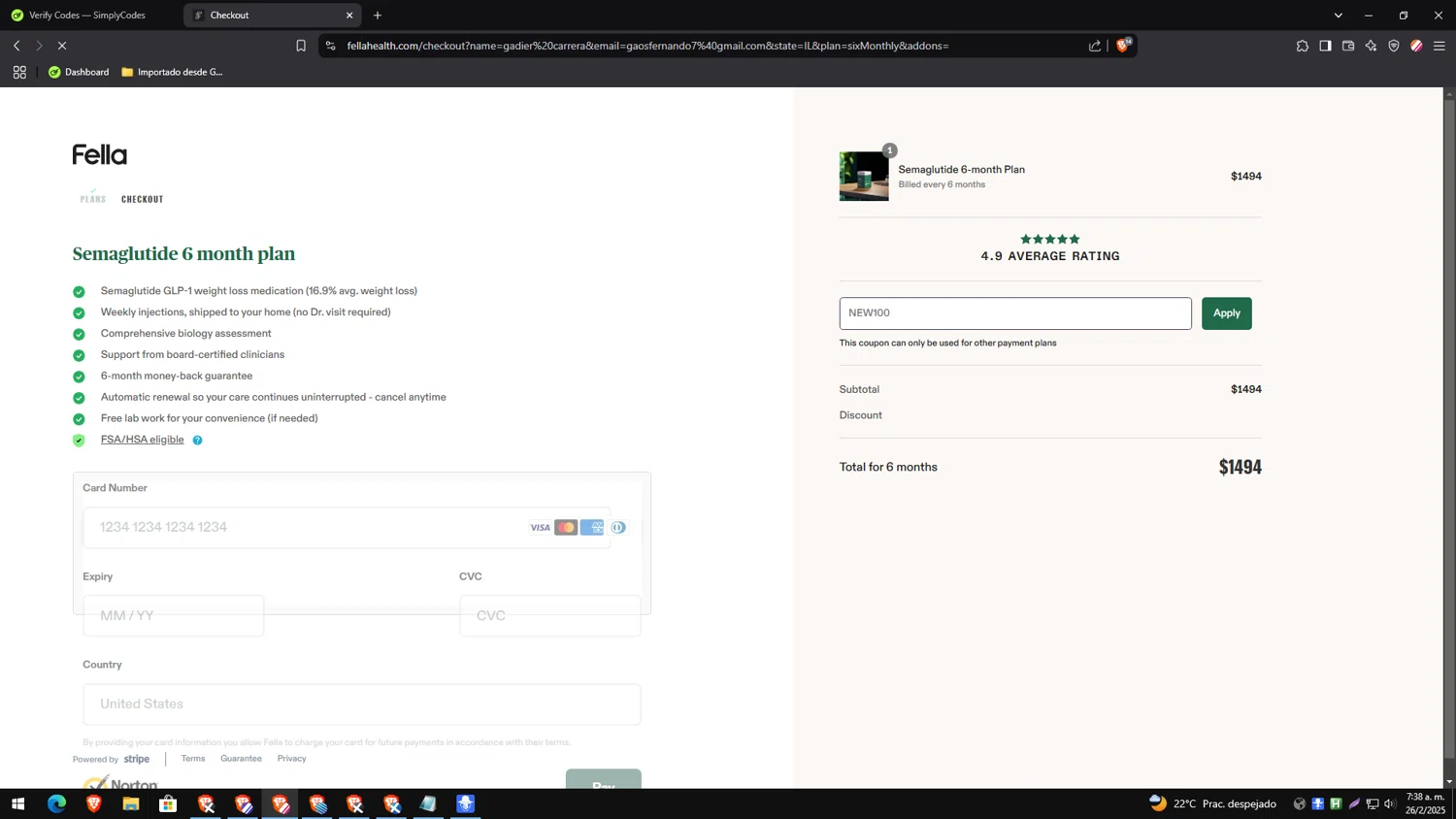This screenshot has width=1456, height=819.
Task: Open the Terms link
Action: point(193,758)
